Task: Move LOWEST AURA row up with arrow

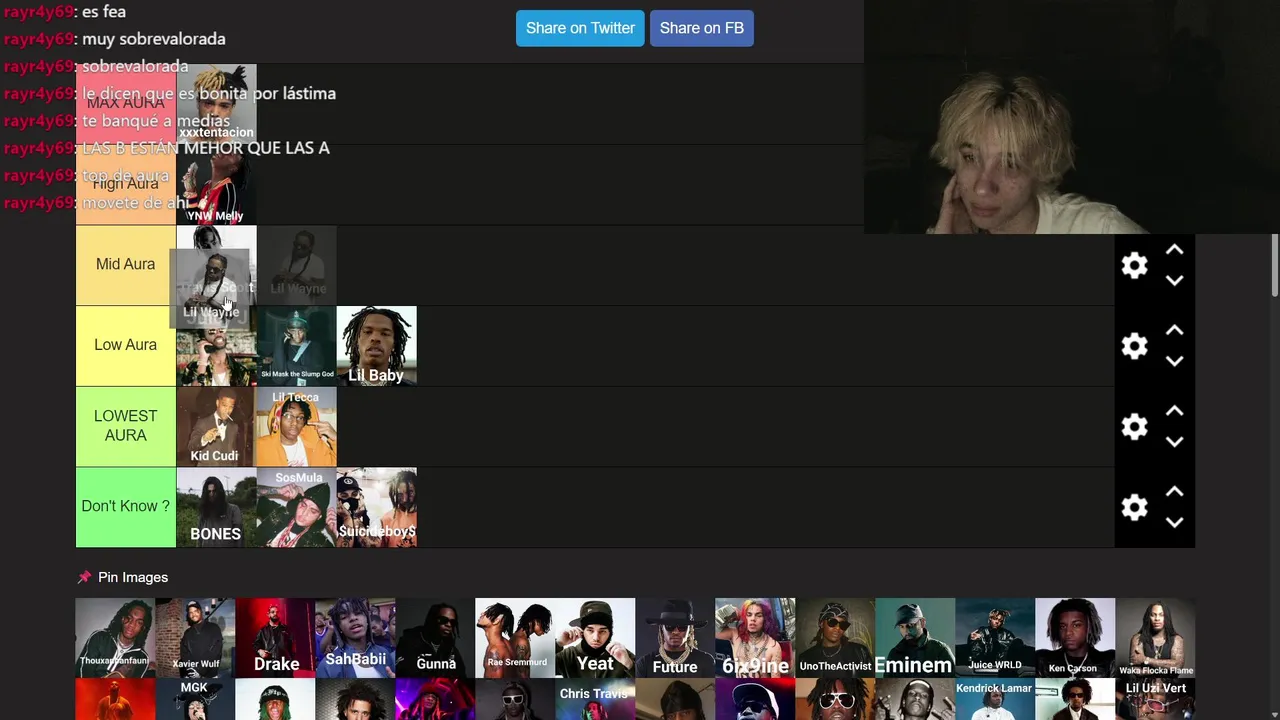Action: tap(1174, 411)
